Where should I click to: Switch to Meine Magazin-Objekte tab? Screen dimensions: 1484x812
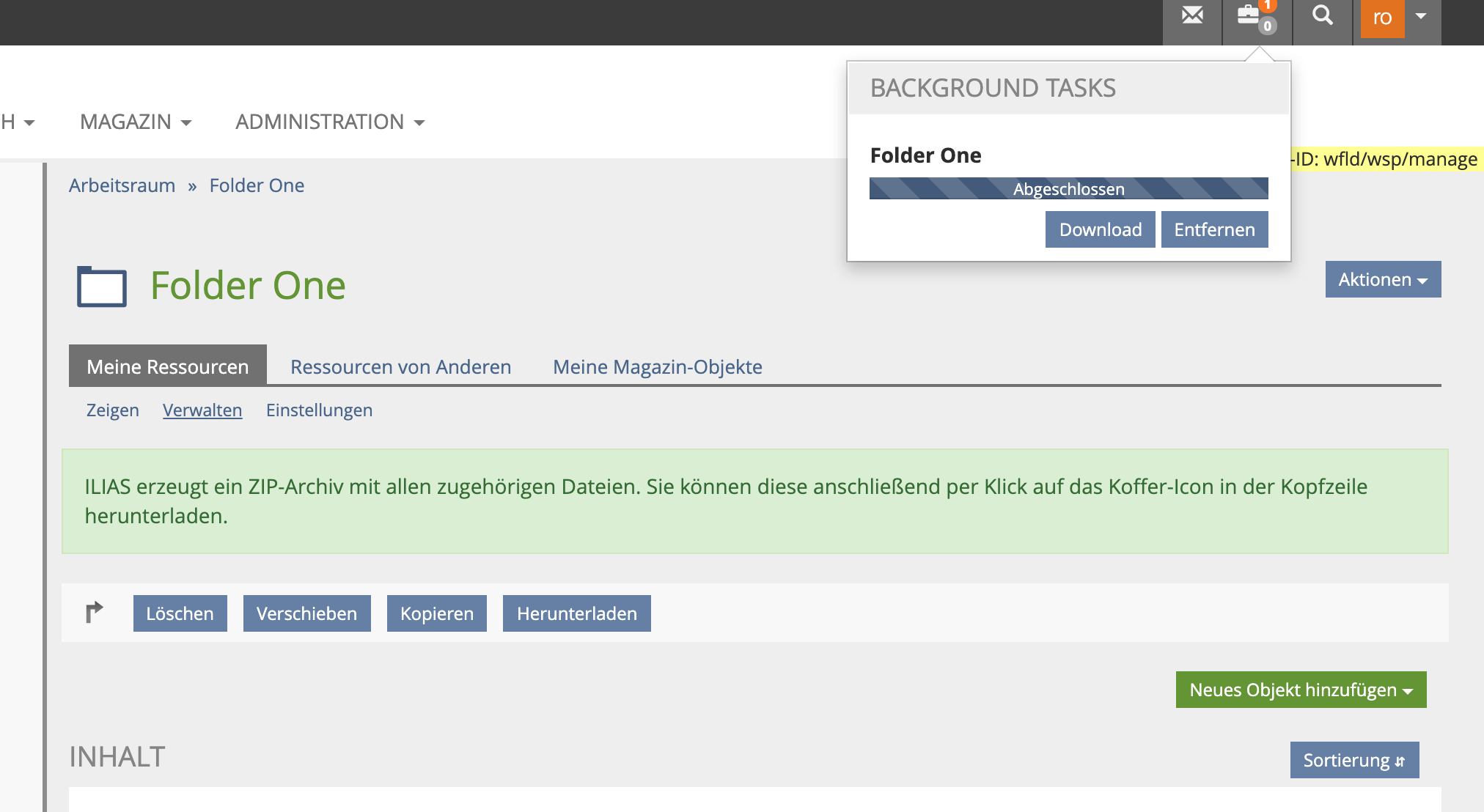(x=657, y=366)
